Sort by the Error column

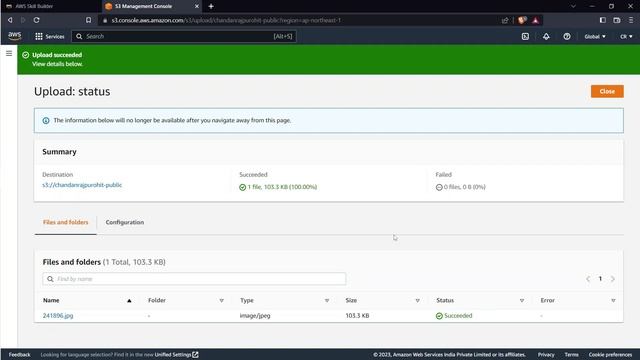click(x=613, y=300)
